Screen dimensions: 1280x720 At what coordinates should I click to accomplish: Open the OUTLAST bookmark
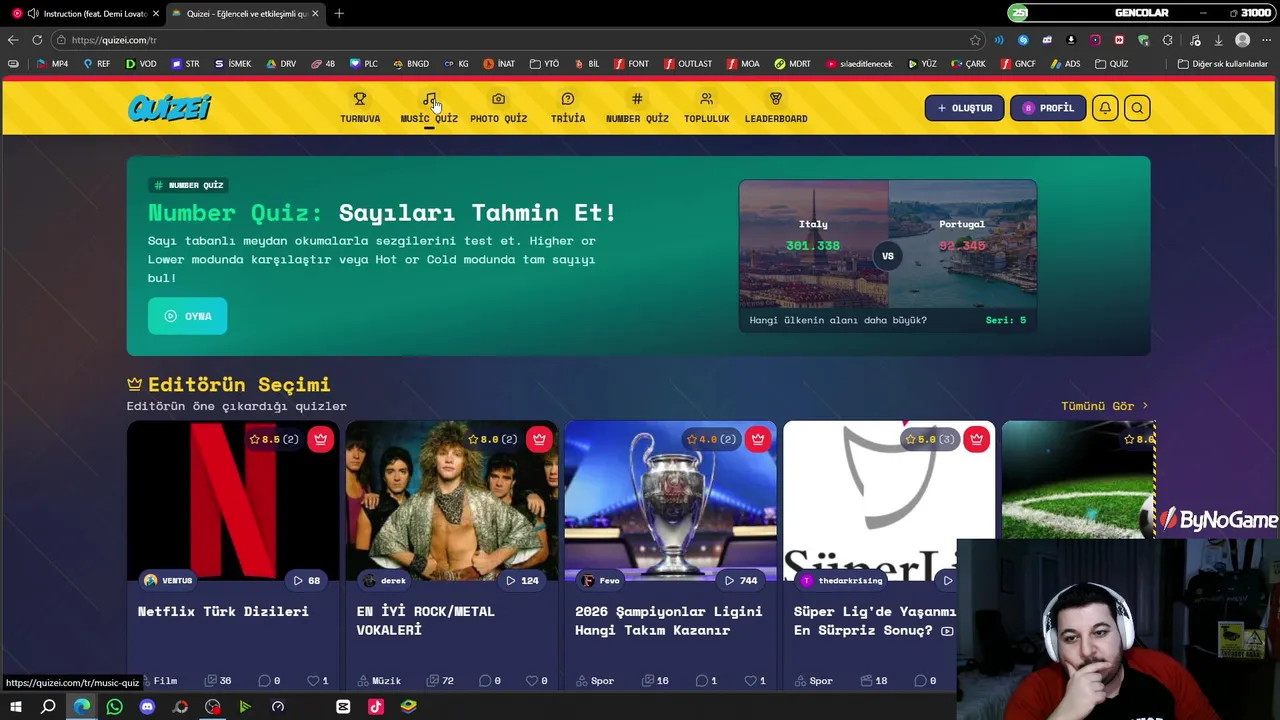click(688, 64)
